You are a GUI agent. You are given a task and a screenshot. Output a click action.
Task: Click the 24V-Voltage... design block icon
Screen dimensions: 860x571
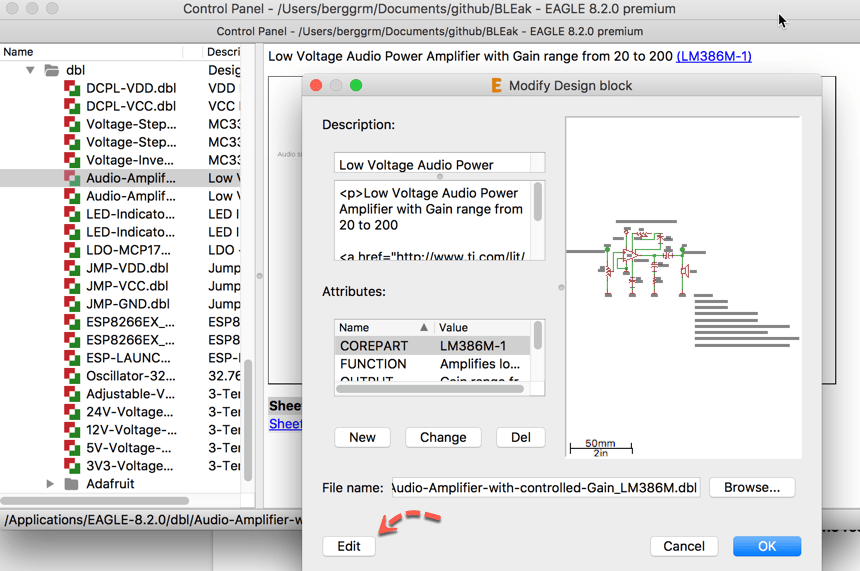(72, 412)
